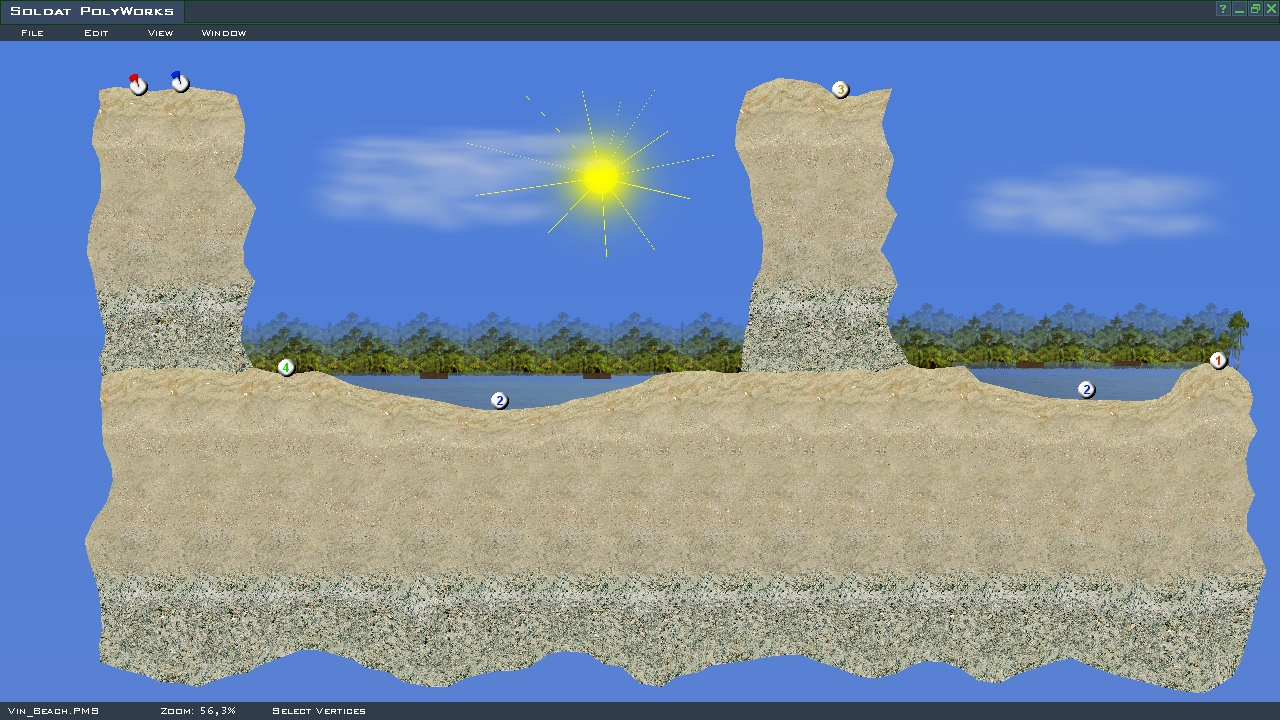The width and height of the screenshot is (1280, 720).
Task: Select the blue 2 spawn in left pond
Action: coord(499,400)
